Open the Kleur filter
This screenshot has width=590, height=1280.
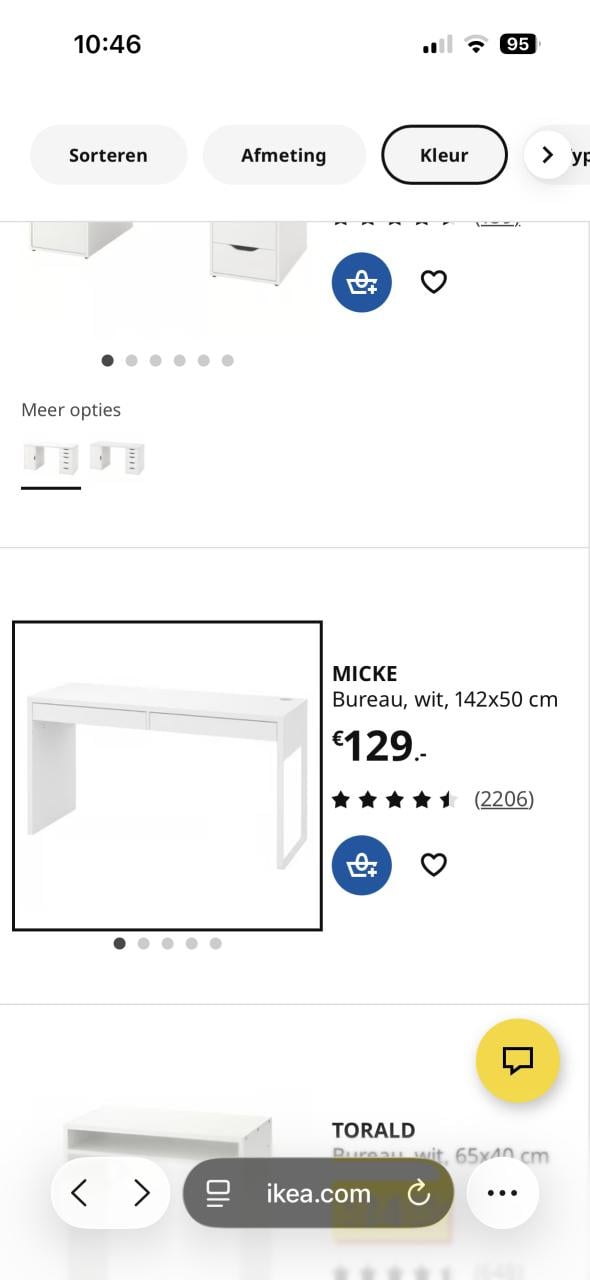(444, 155)
